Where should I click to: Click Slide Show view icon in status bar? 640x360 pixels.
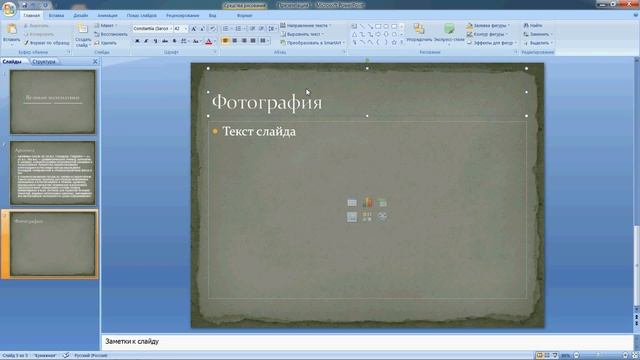[555, 356]
